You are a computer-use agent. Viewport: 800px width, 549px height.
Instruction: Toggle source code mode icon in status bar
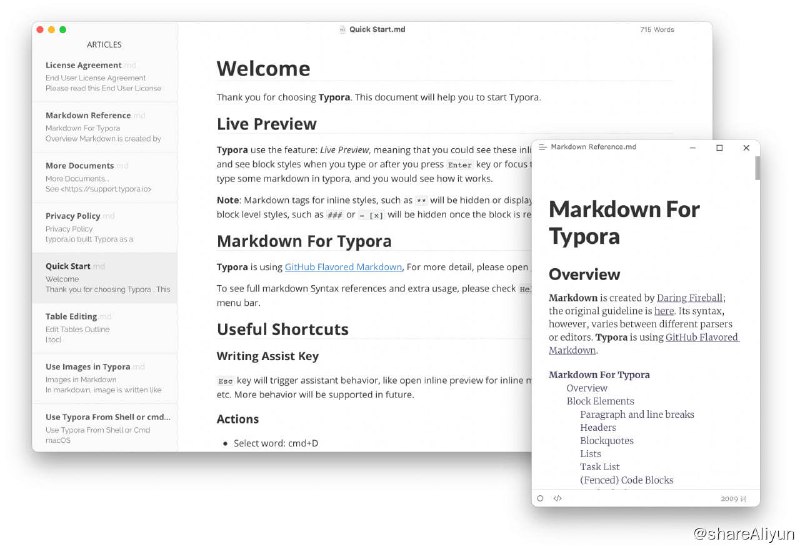pos(557,497)
